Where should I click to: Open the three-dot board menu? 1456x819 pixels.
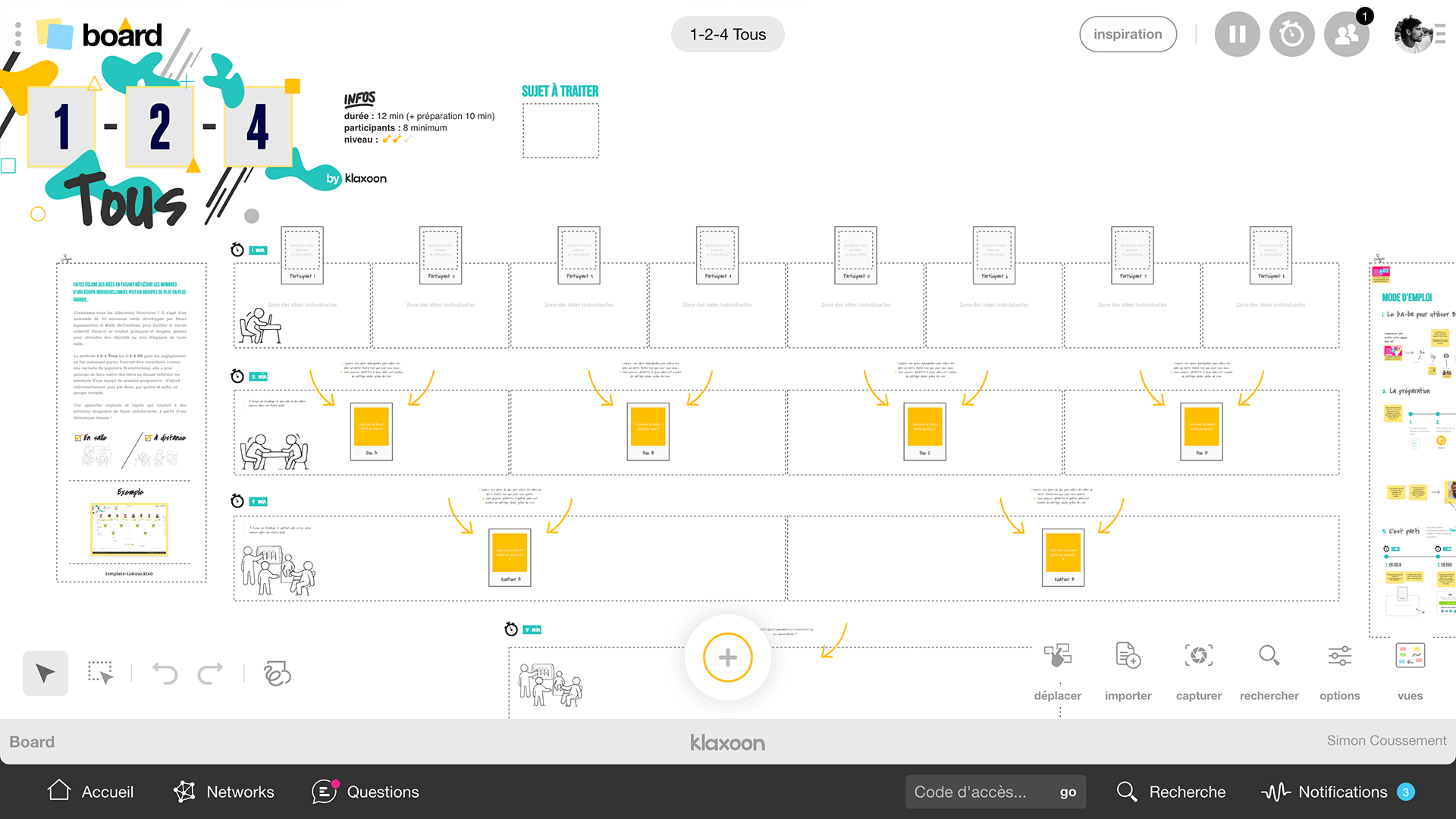coord(18,34)
